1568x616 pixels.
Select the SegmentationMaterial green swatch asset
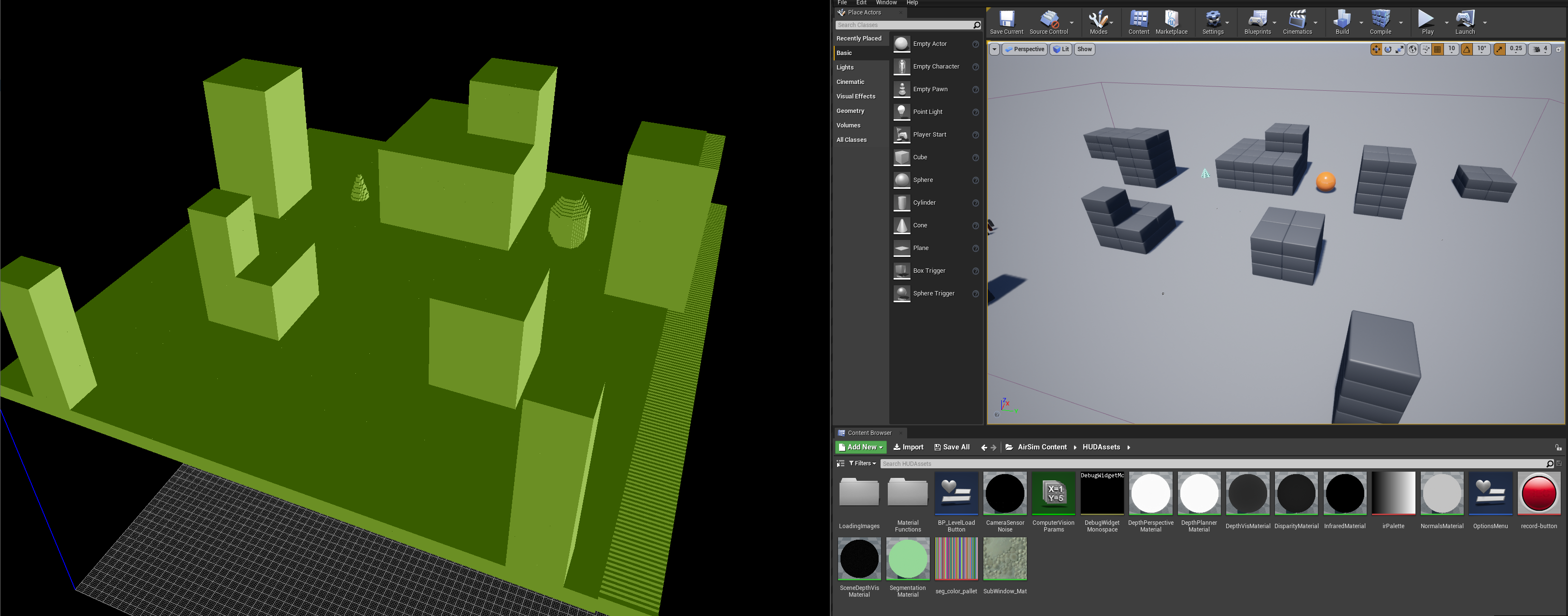(x=908, y=559)
